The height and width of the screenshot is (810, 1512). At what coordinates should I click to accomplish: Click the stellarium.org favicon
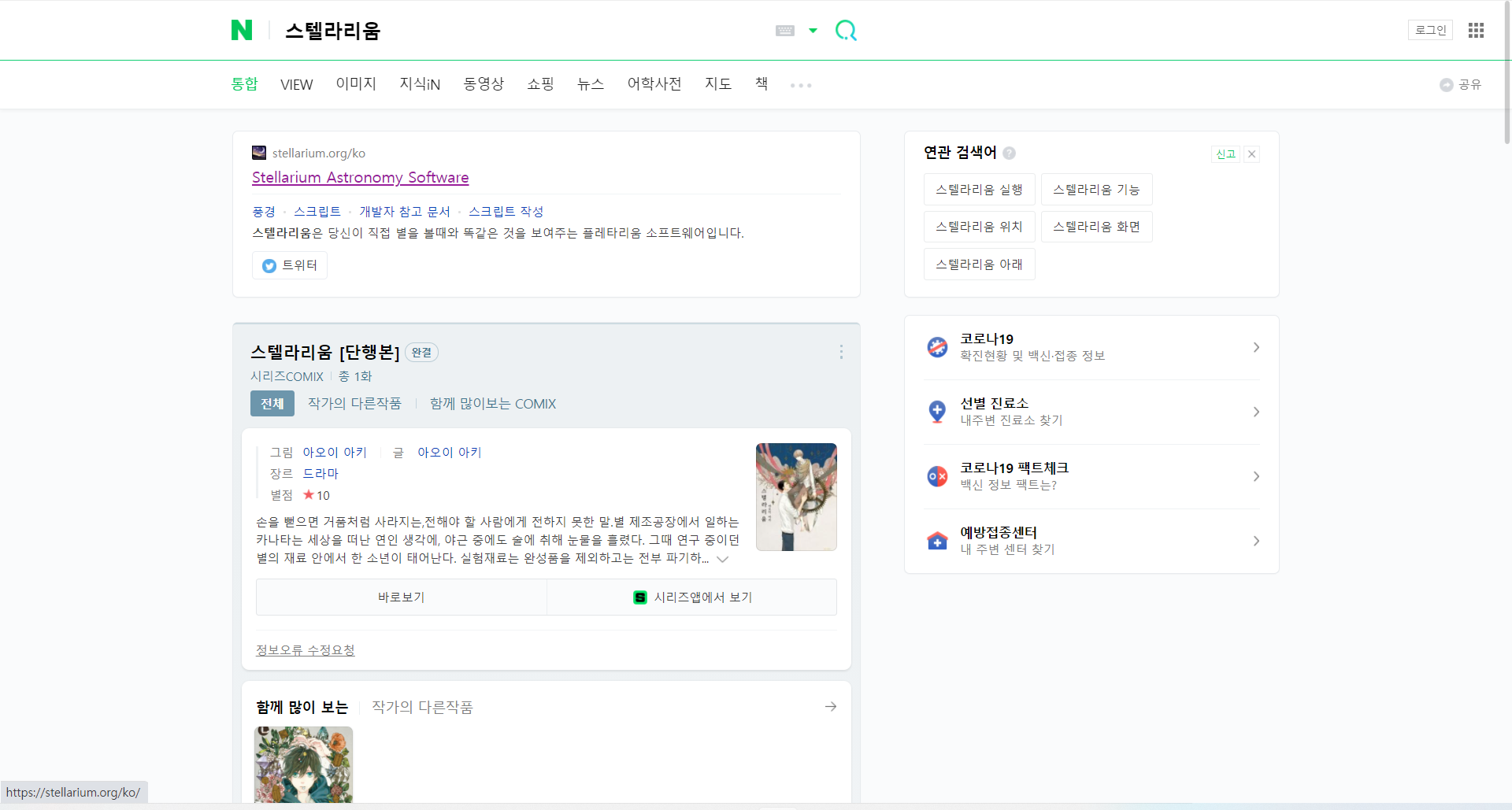click(x=259, y=153)
